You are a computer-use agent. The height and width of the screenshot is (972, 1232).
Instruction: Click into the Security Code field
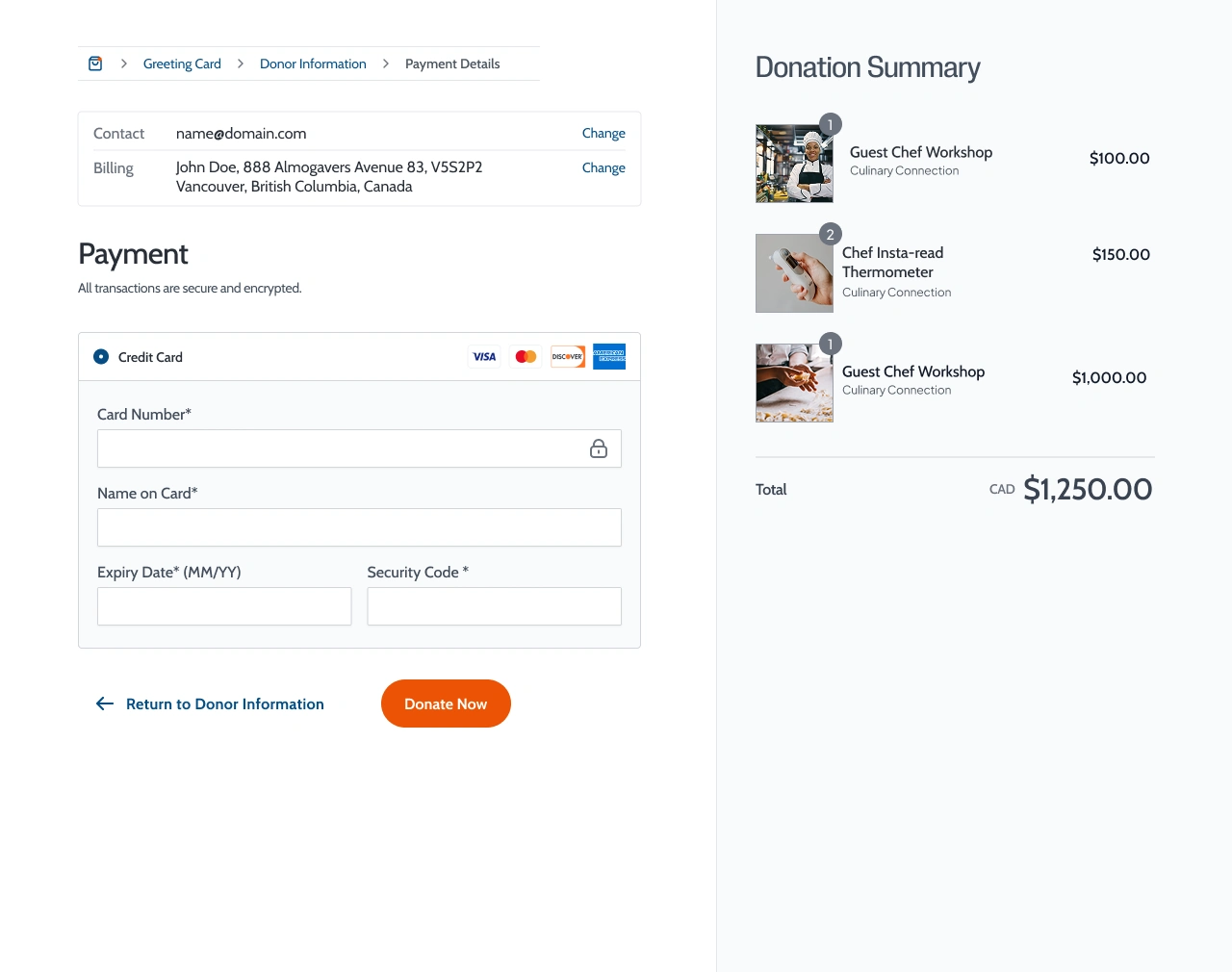(x=494, y=606)
